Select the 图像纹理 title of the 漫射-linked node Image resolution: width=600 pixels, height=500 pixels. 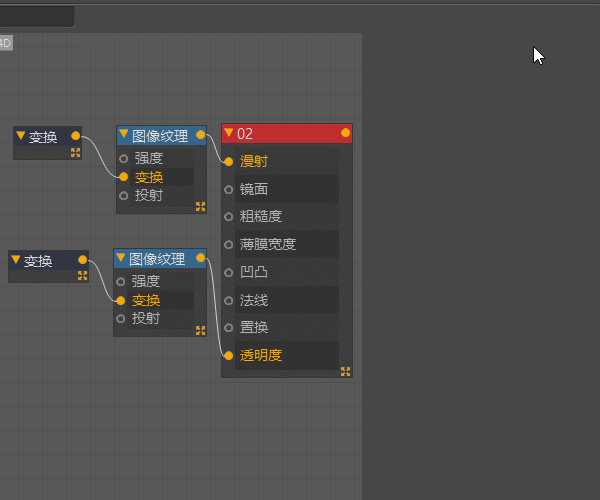coord(160,136)
